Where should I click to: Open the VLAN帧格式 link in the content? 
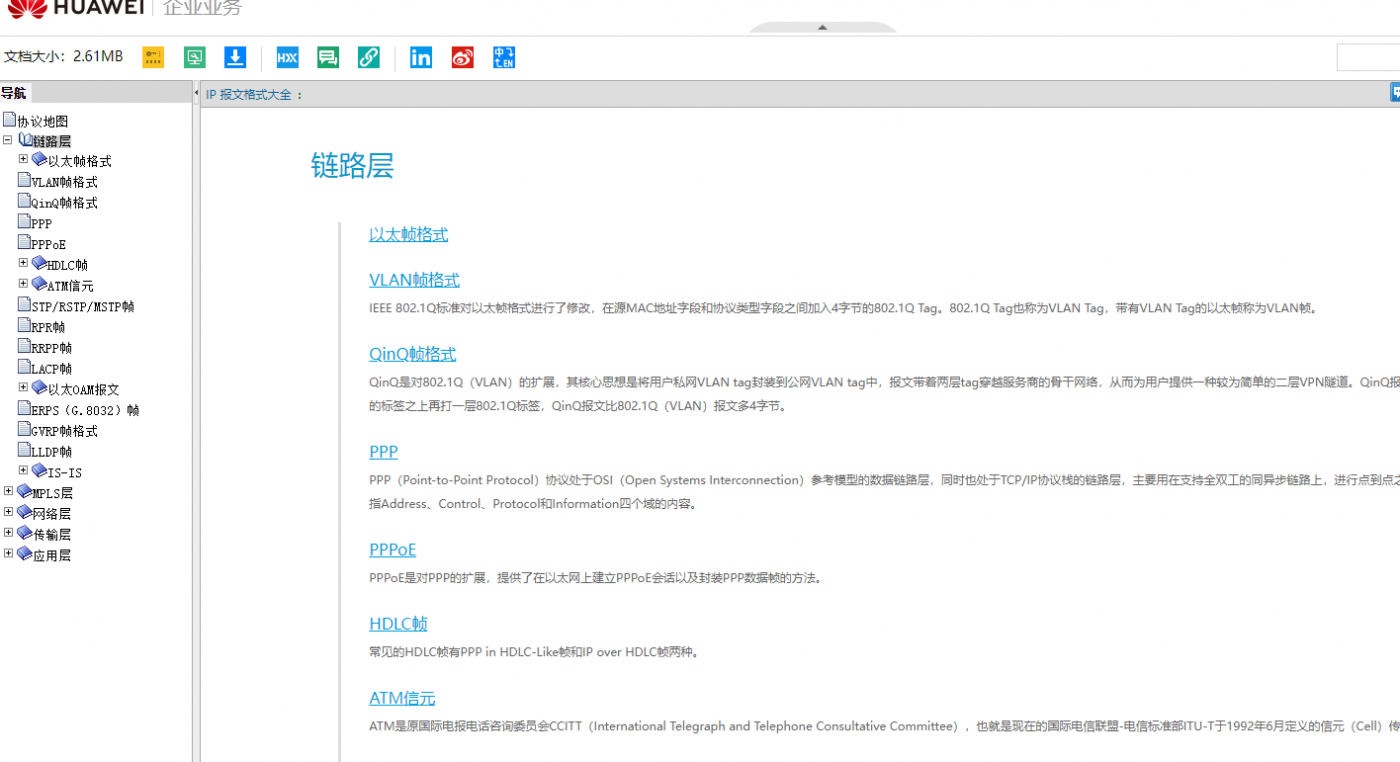(x=414, y=281)
